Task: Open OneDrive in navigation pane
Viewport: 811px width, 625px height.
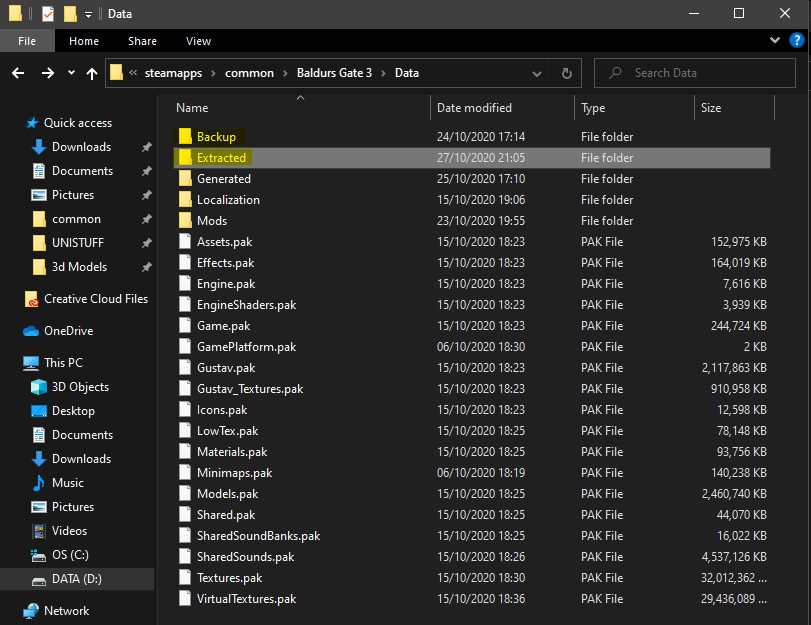Action: tap(68, 331)
